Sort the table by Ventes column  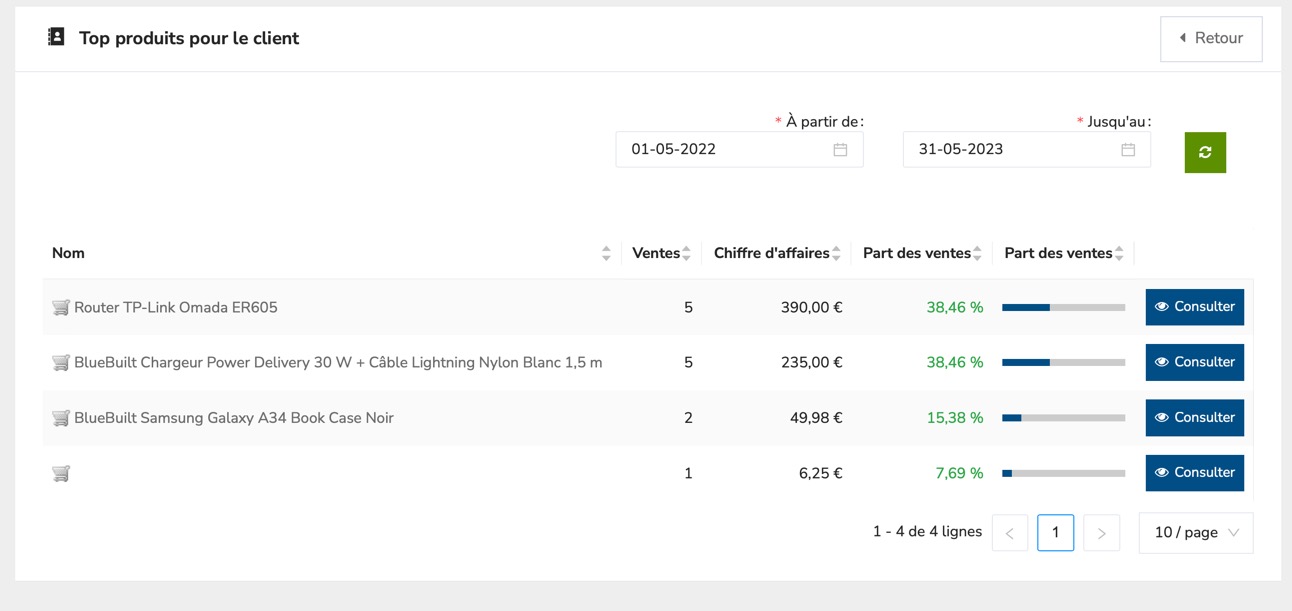coord(686,254)
